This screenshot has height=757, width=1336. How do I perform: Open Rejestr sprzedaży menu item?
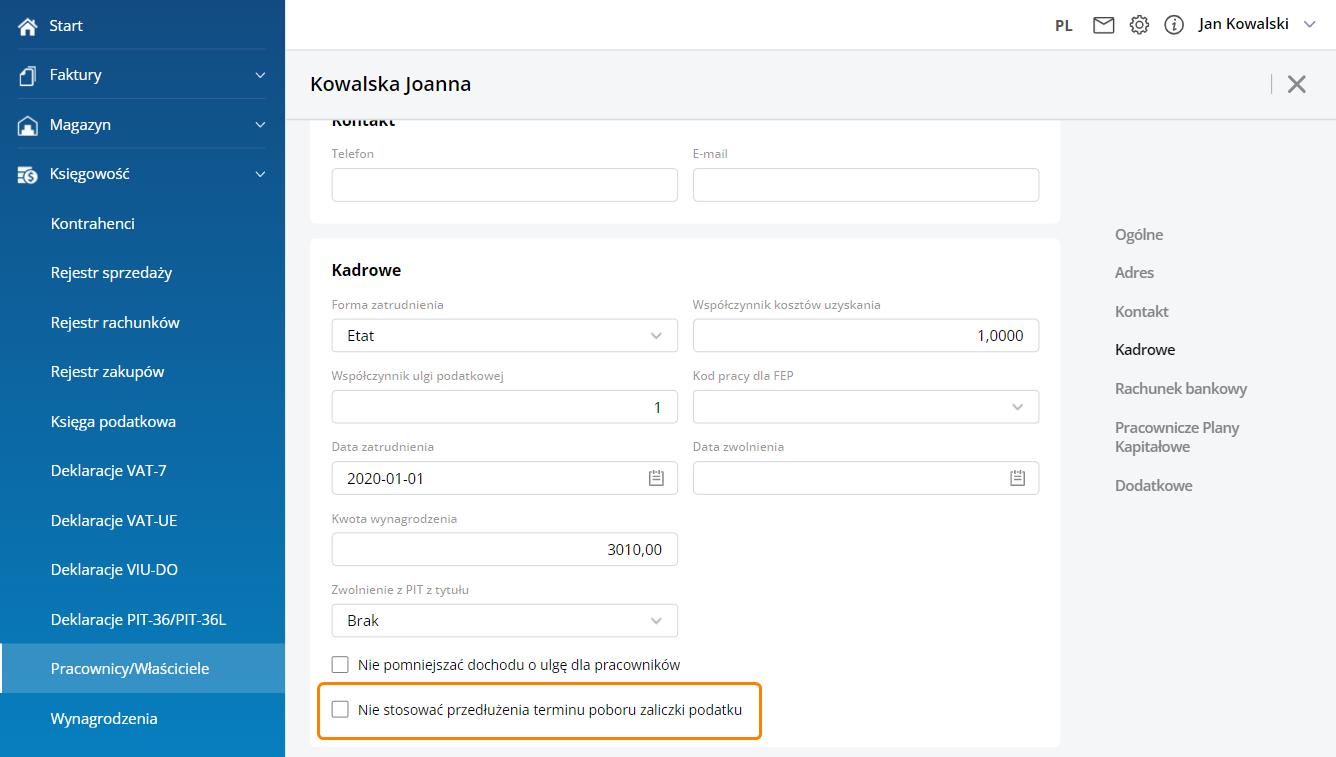point(111,273)
